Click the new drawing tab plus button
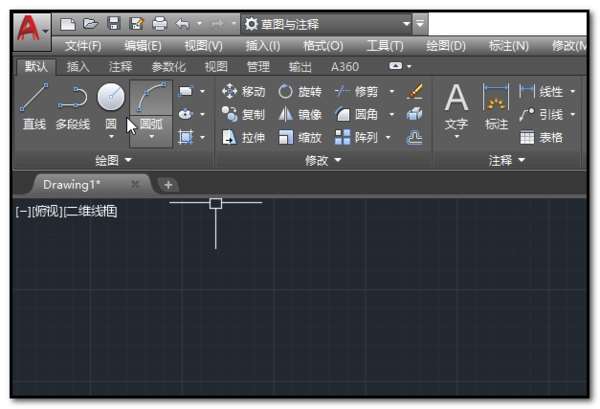The width and height of the screenshot is (600, 409). tap(168, 184)
